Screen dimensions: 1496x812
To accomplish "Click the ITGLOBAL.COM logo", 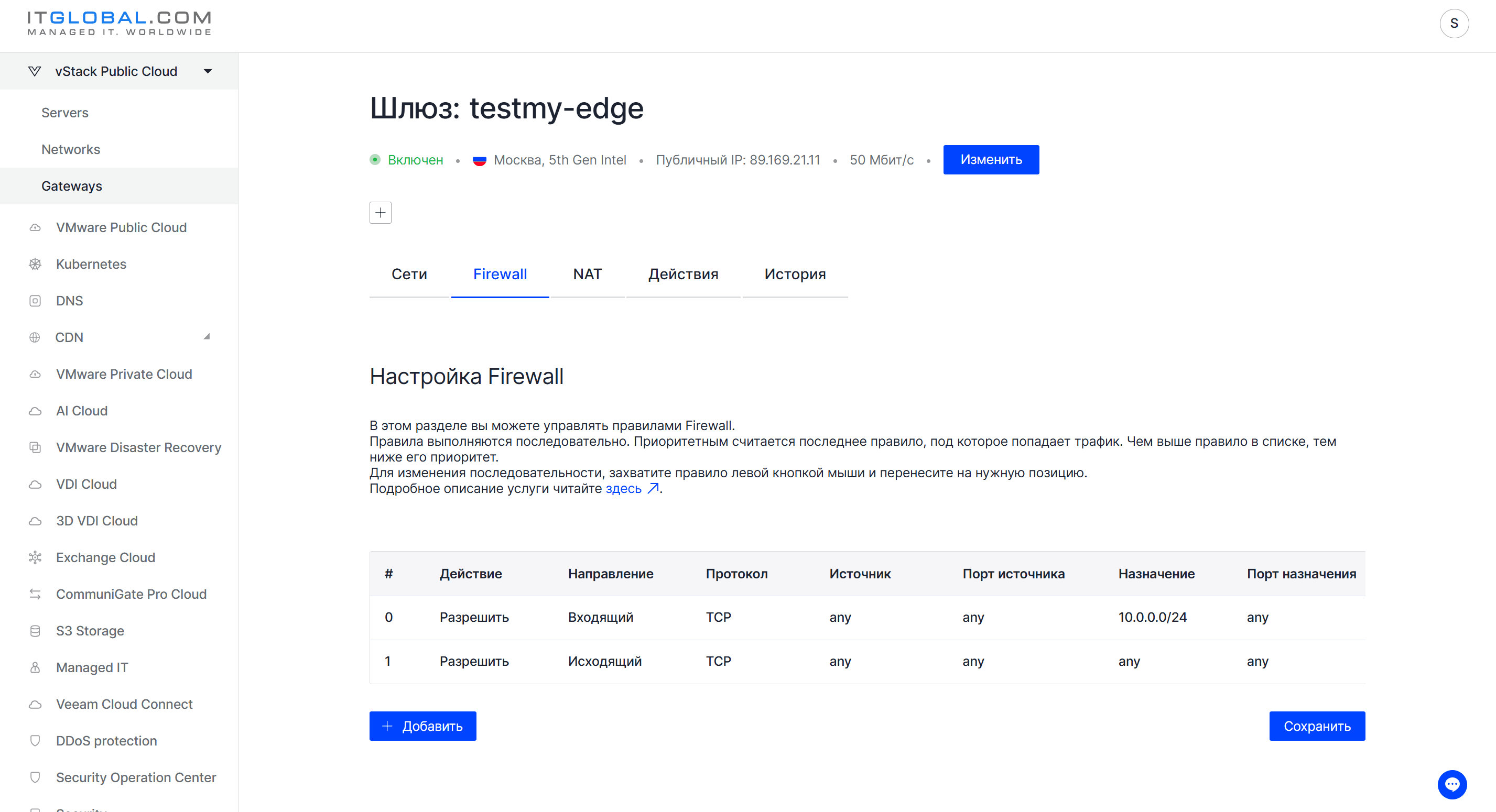I will point(119,23).
